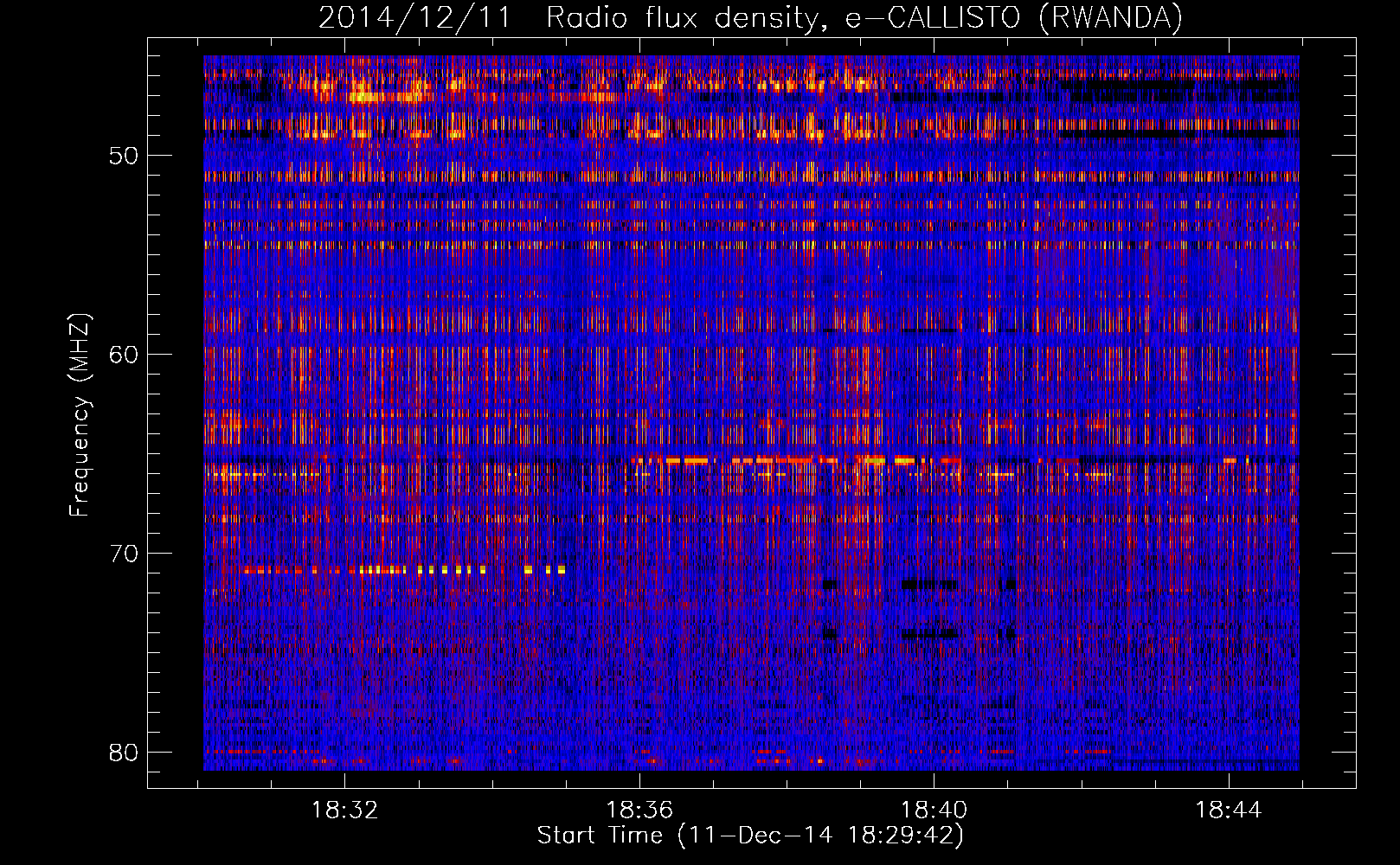Click the "Frequency (MHZ)" y-axis label
The image size is (1400, 865).
coord(80,415)
